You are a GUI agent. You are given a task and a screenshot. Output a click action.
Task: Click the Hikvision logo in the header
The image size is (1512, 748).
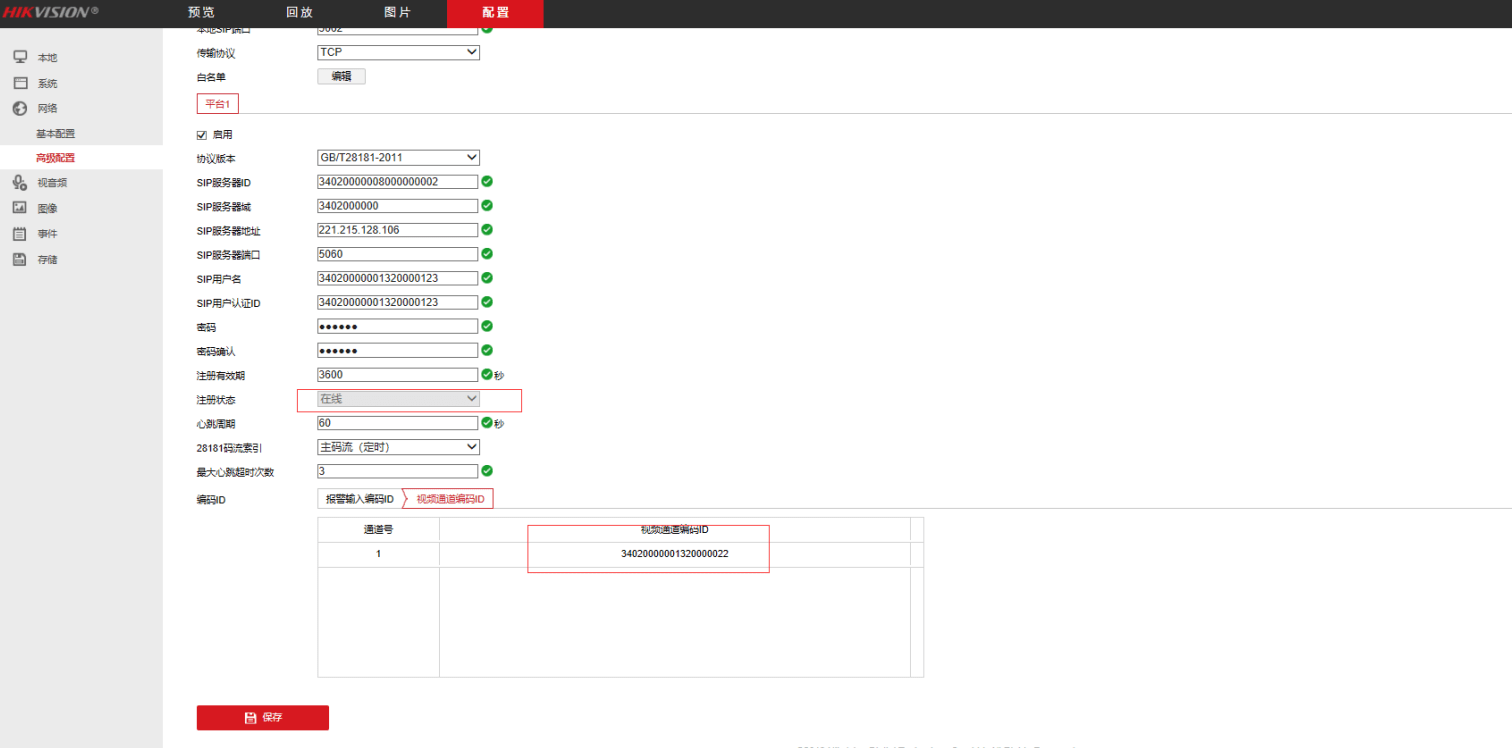[x=50, y=12]
